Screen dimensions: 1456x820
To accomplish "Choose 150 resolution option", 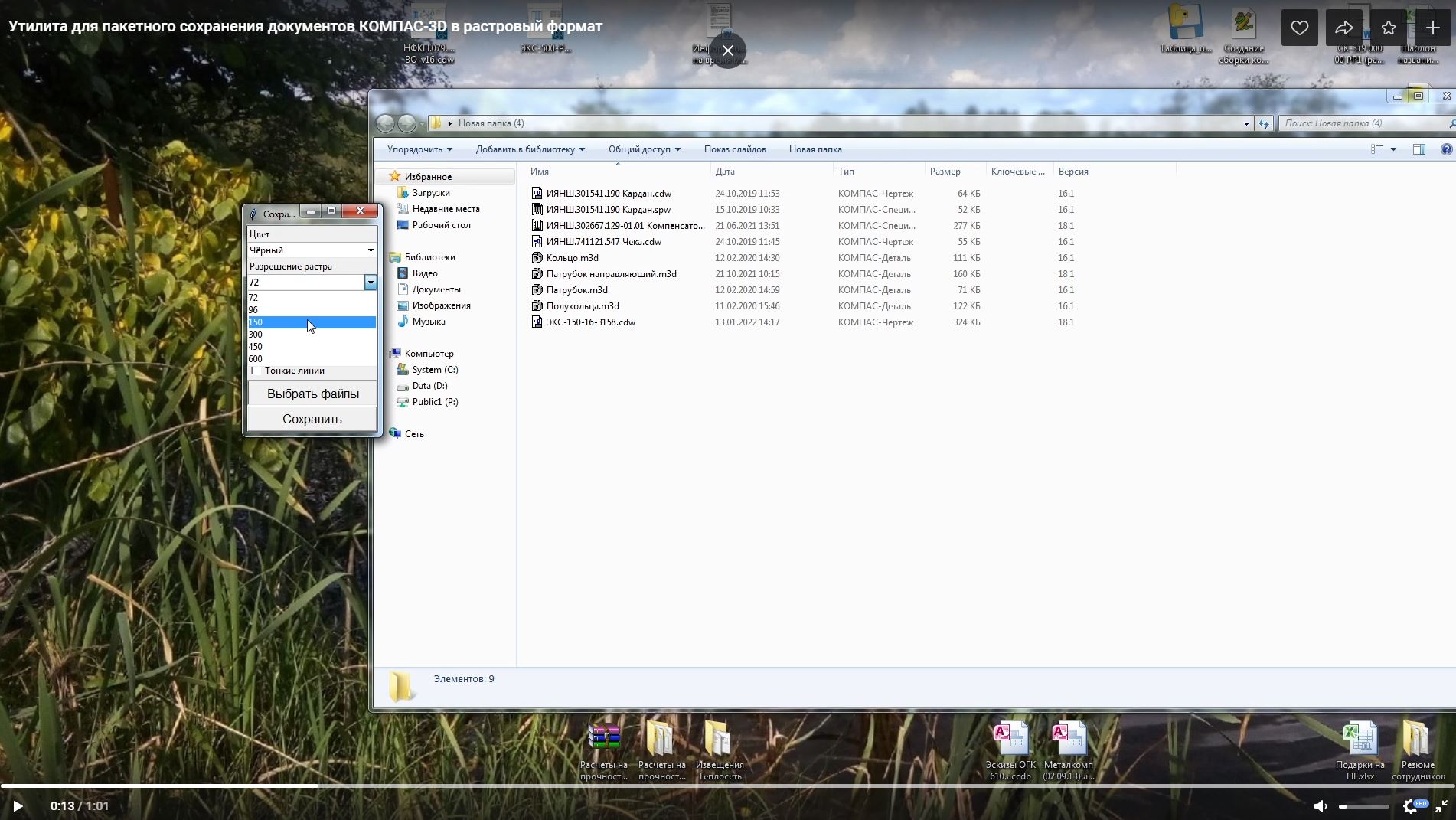I will (312, 322).
